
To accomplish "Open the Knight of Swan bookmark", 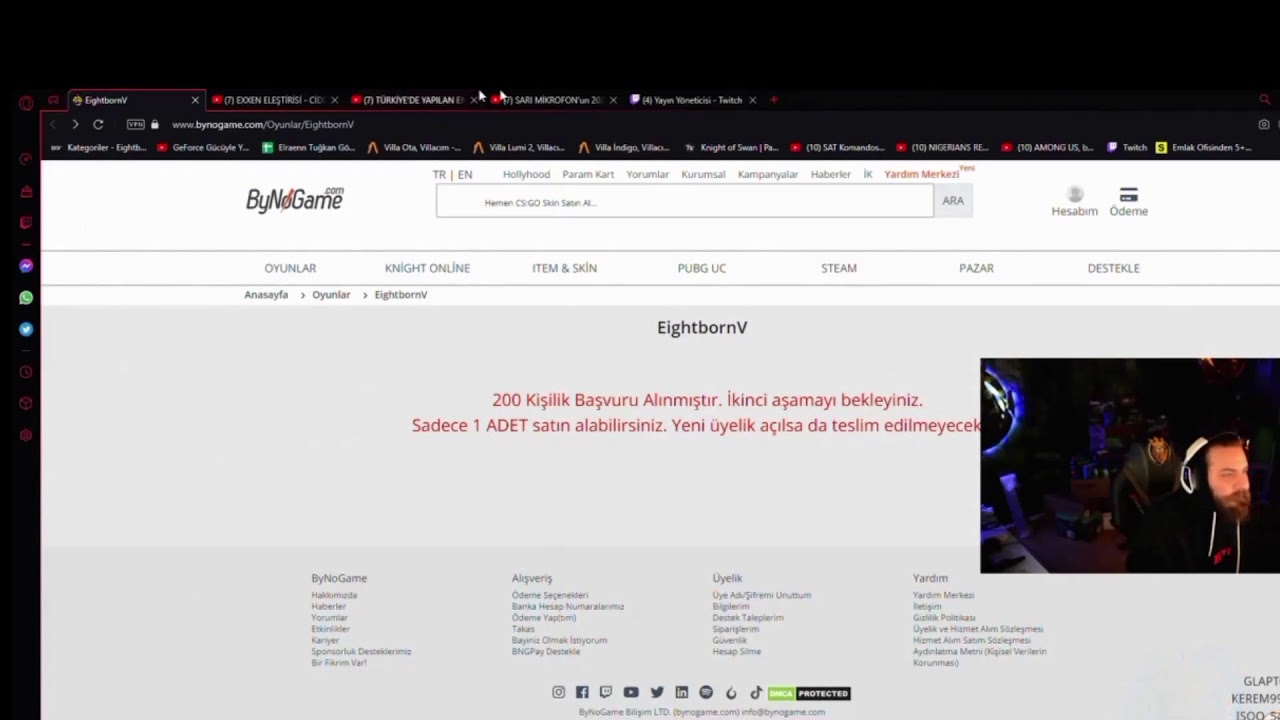I will pos(731,147).
